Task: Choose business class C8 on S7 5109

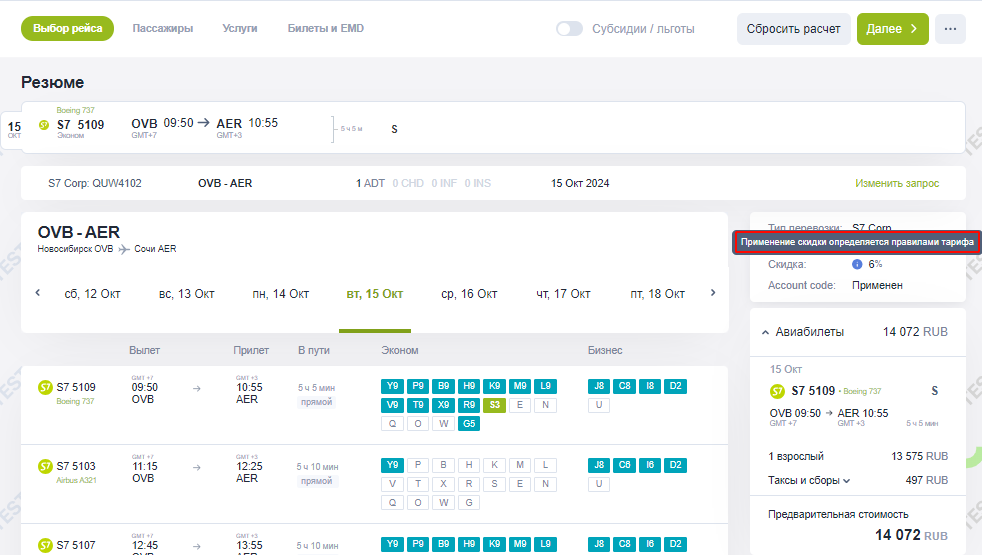Action: point(624,386)
